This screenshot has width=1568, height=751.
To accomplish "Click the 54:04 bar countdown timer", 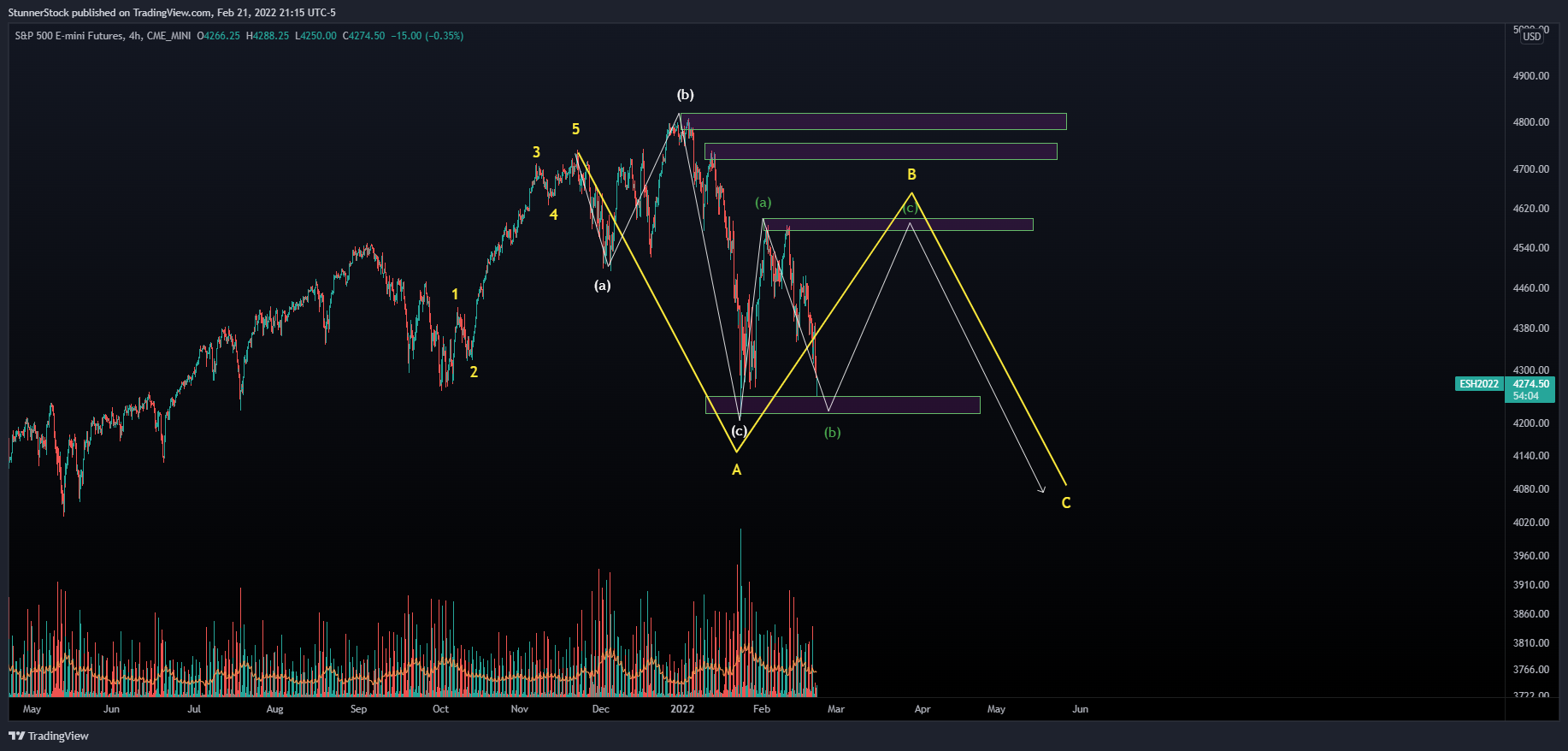I will coord(1526,396).
